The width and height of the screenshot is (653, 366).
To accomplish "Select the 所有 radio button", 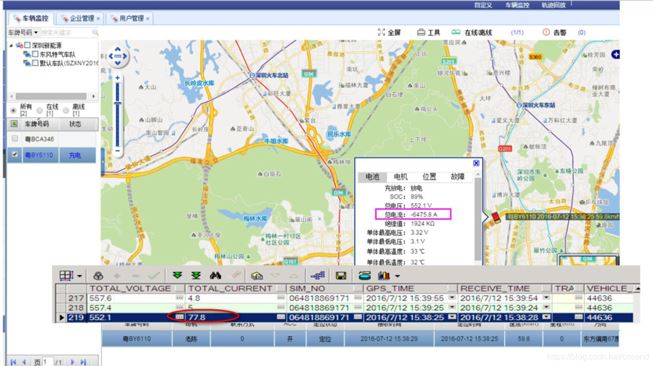I will [13, 111].
